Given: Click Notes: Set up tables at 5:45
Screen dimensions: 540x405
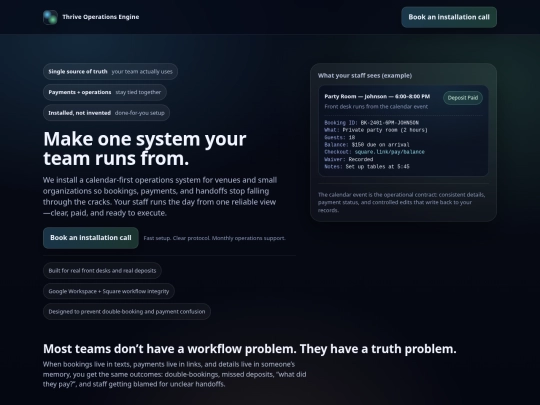Looking at the screenshot, I should point(367,167).
